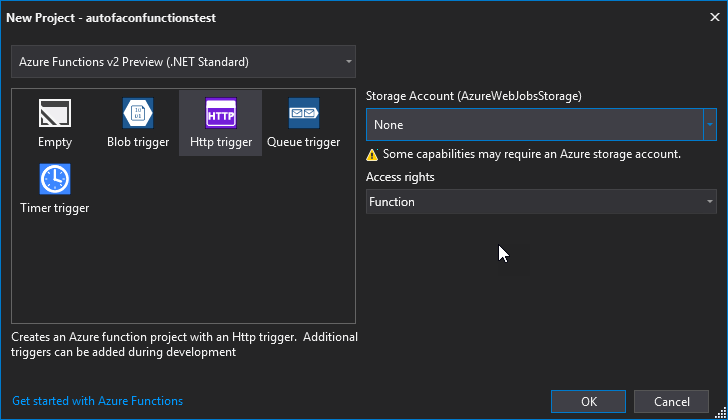The height and width of the screenshot is (420, 728).
Task: Open Get started with Azure Functions link
Action: coord(98,401)
